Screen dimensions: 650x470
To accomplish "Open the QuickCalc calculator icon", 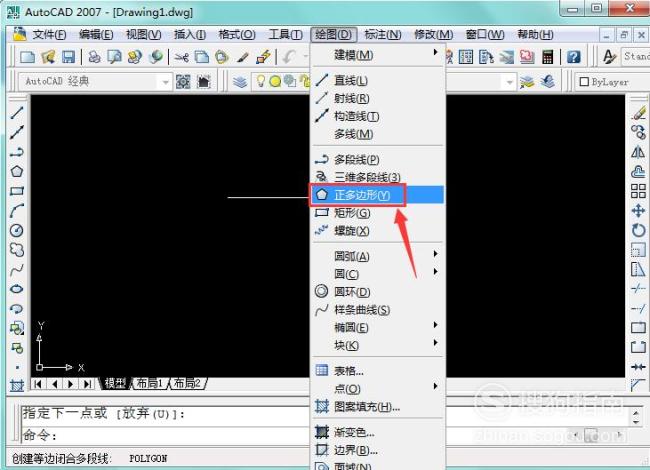I will click(x=548, y=57).
